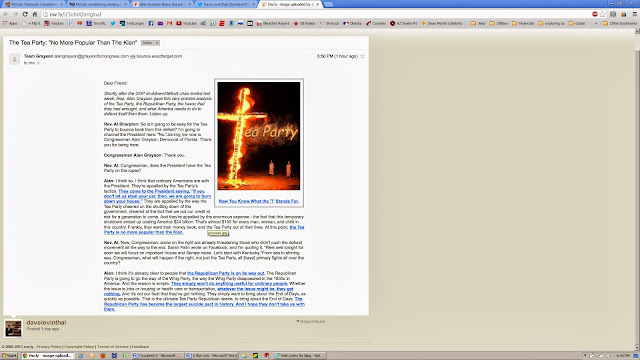
Task: Open the TwitLonger bookmark
Action: 132,23
